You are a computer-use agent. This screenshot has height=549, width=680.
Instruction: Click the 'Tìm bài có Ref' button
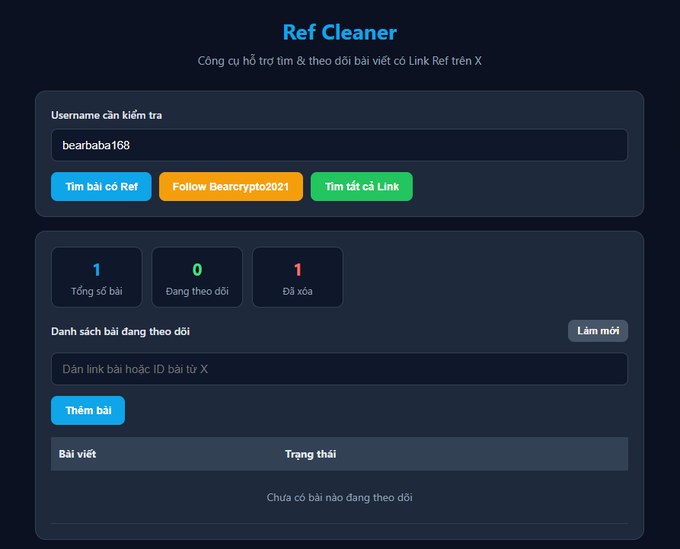pyautogui.click(x=101, y=186)
